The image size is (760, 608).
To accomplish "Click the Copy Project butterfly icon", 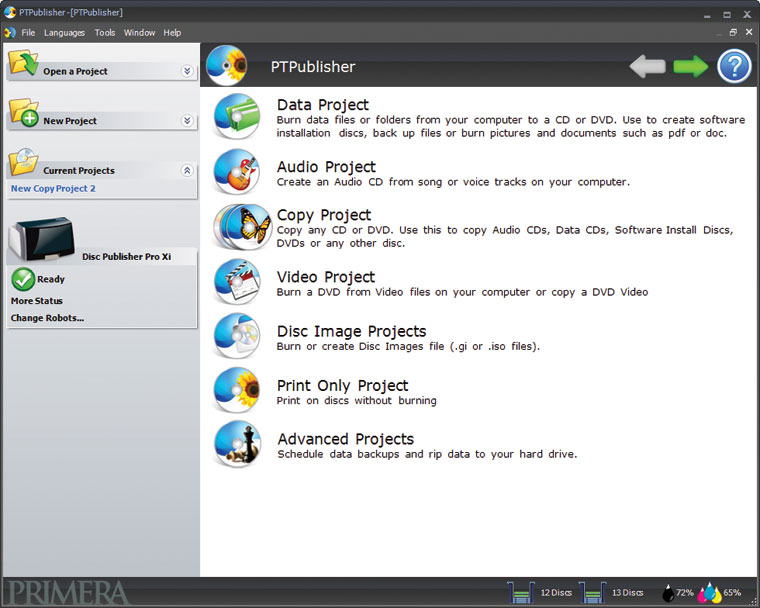I will (x=242, y=227).
